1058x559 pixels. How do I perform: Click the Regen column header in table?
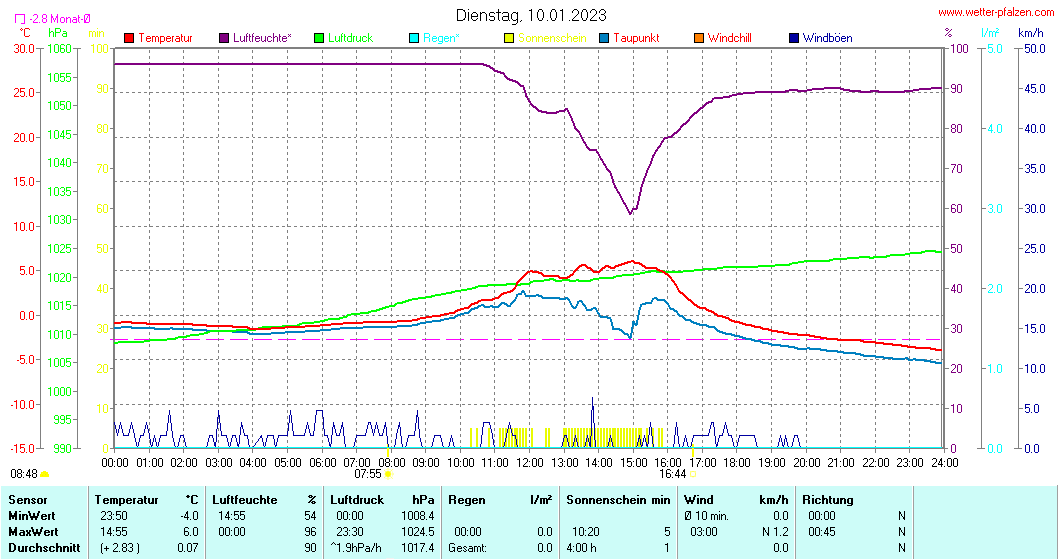467,500
